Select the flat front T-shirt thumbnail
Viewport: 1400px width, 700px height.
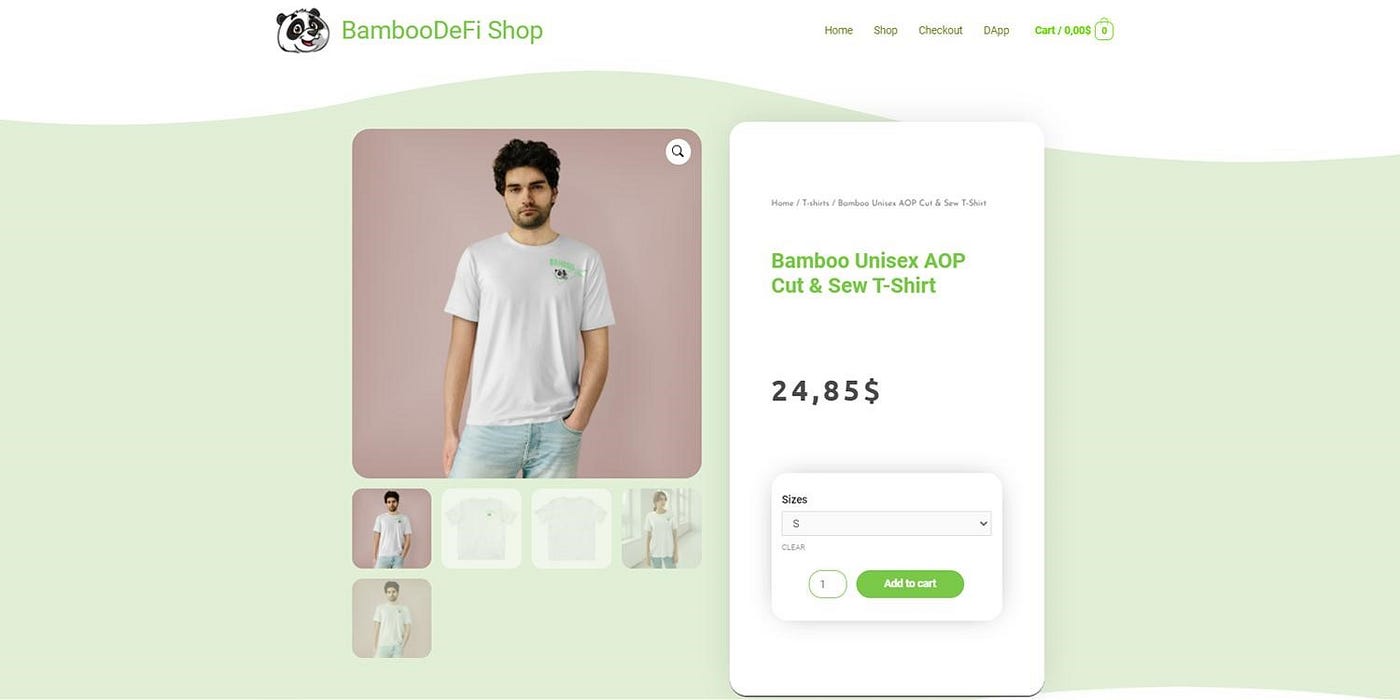tap(481, 528)
